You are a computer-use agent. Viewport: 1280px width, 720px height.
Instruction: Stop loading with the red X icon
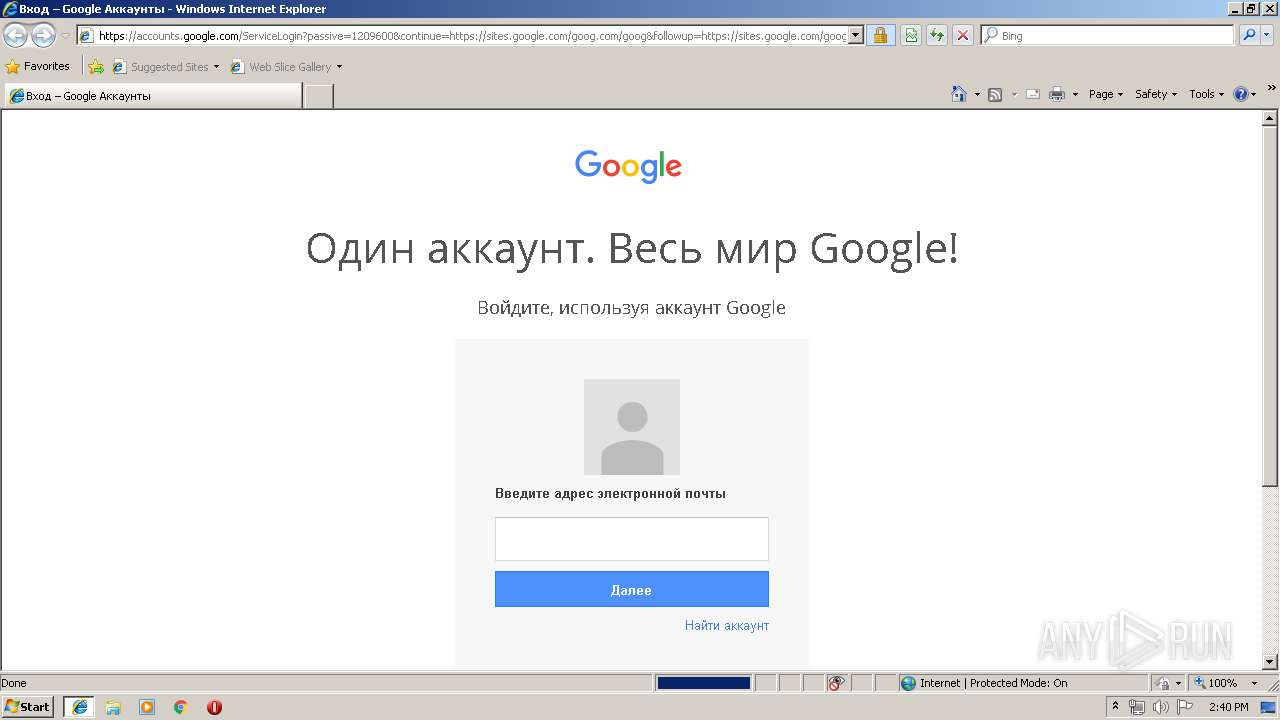coord(963,36)
